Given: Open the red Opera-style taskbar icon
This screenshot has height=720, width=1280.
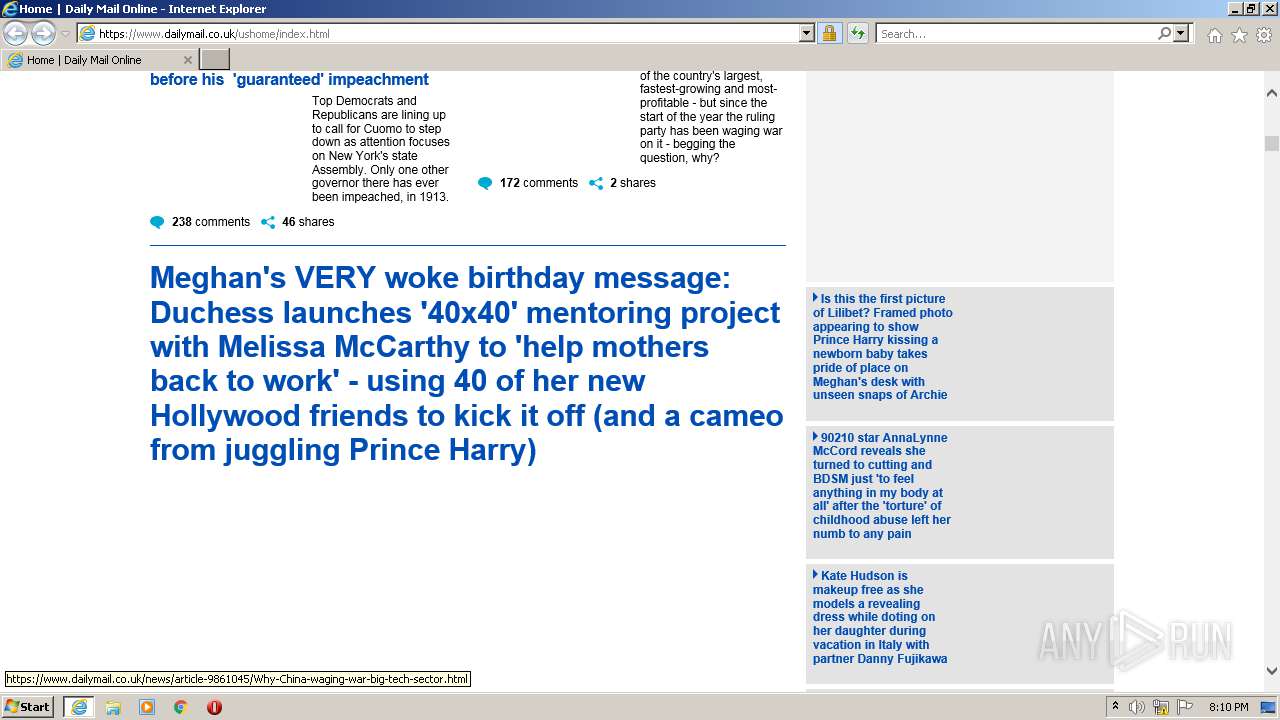Looking at the screenshot, I should point(214,707).
